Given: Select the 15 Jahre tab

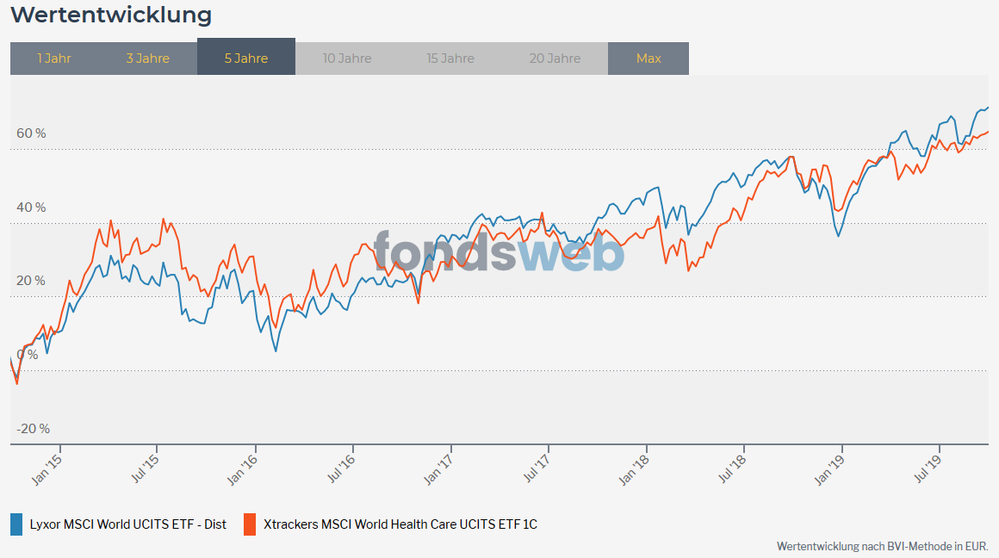Looking at the screenshot, I should tap(450, 58).
